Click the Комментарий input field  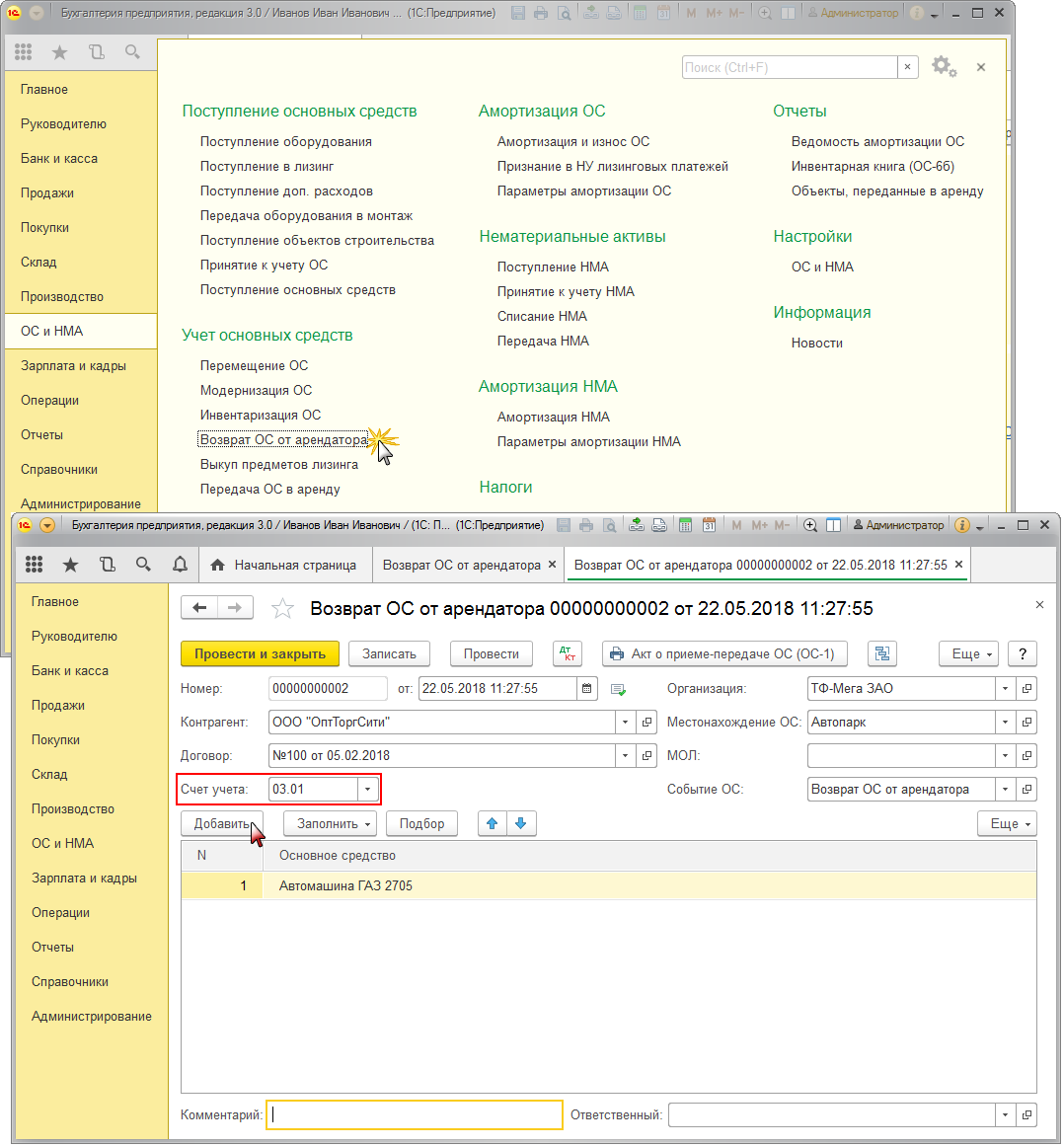point(414,1114)
